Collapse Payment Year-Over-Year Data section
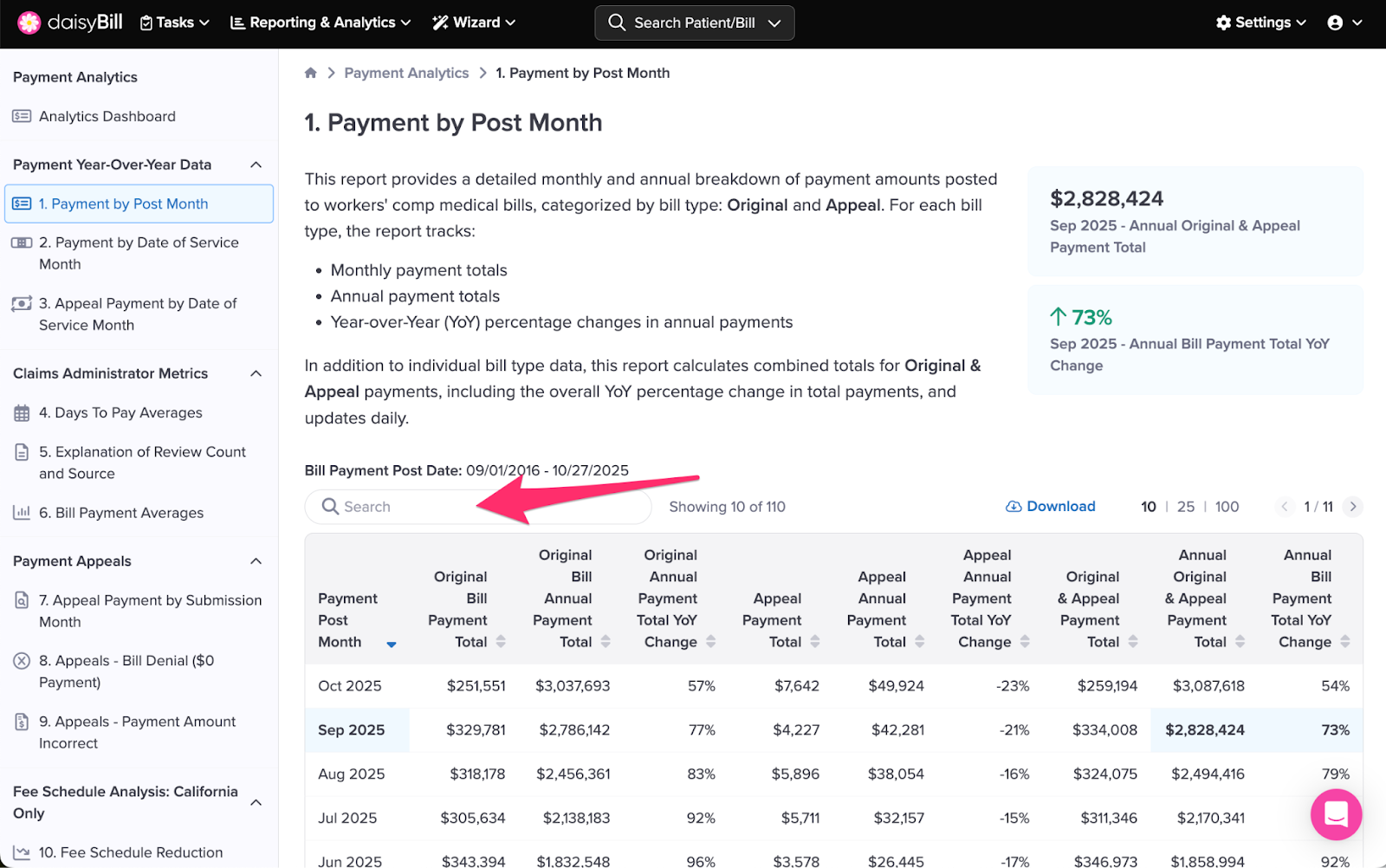The width and height of the screenshot is (1386, 868). tap(256, 165)
